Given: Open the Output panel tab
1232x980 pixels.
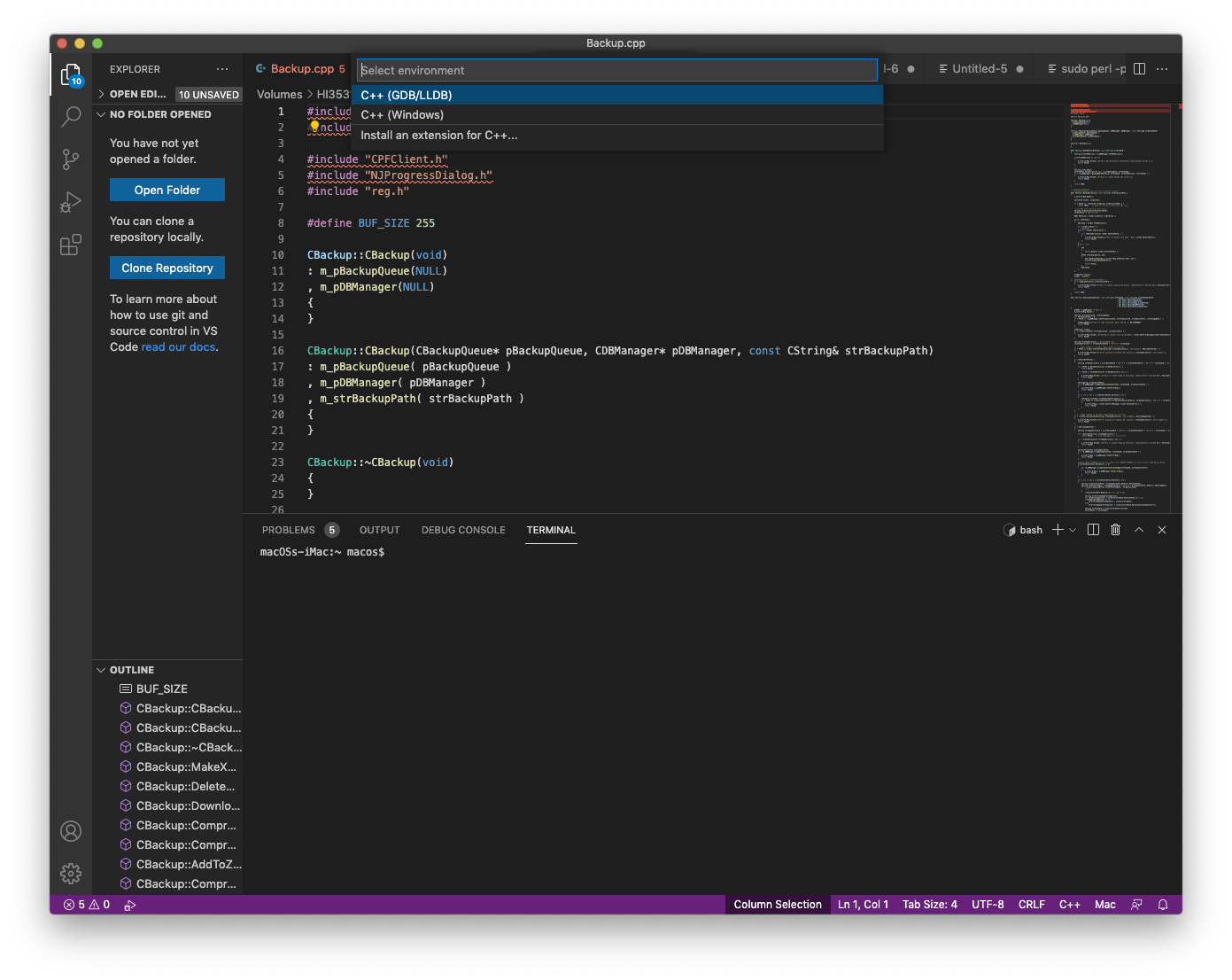Looking at the screenshot, I should pos(379,530).
